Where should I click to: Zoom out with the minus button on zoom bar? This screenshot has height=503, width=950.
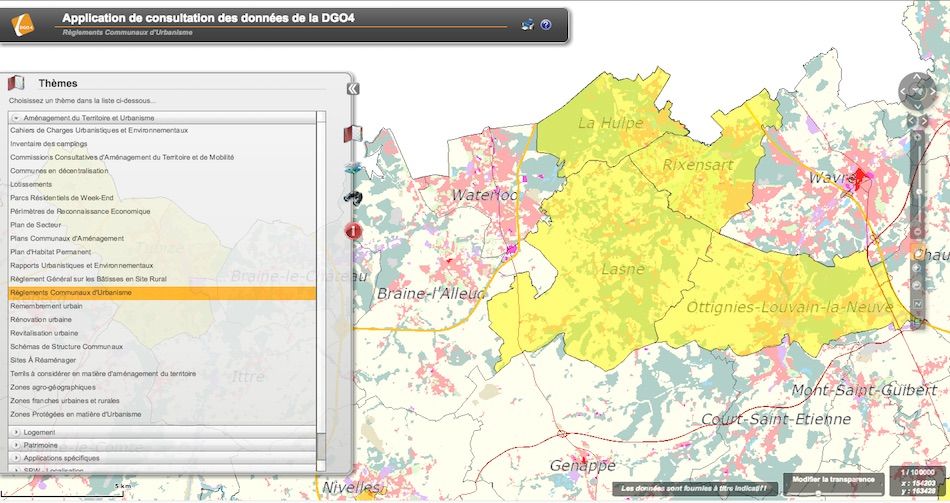(x=918, y=232)
